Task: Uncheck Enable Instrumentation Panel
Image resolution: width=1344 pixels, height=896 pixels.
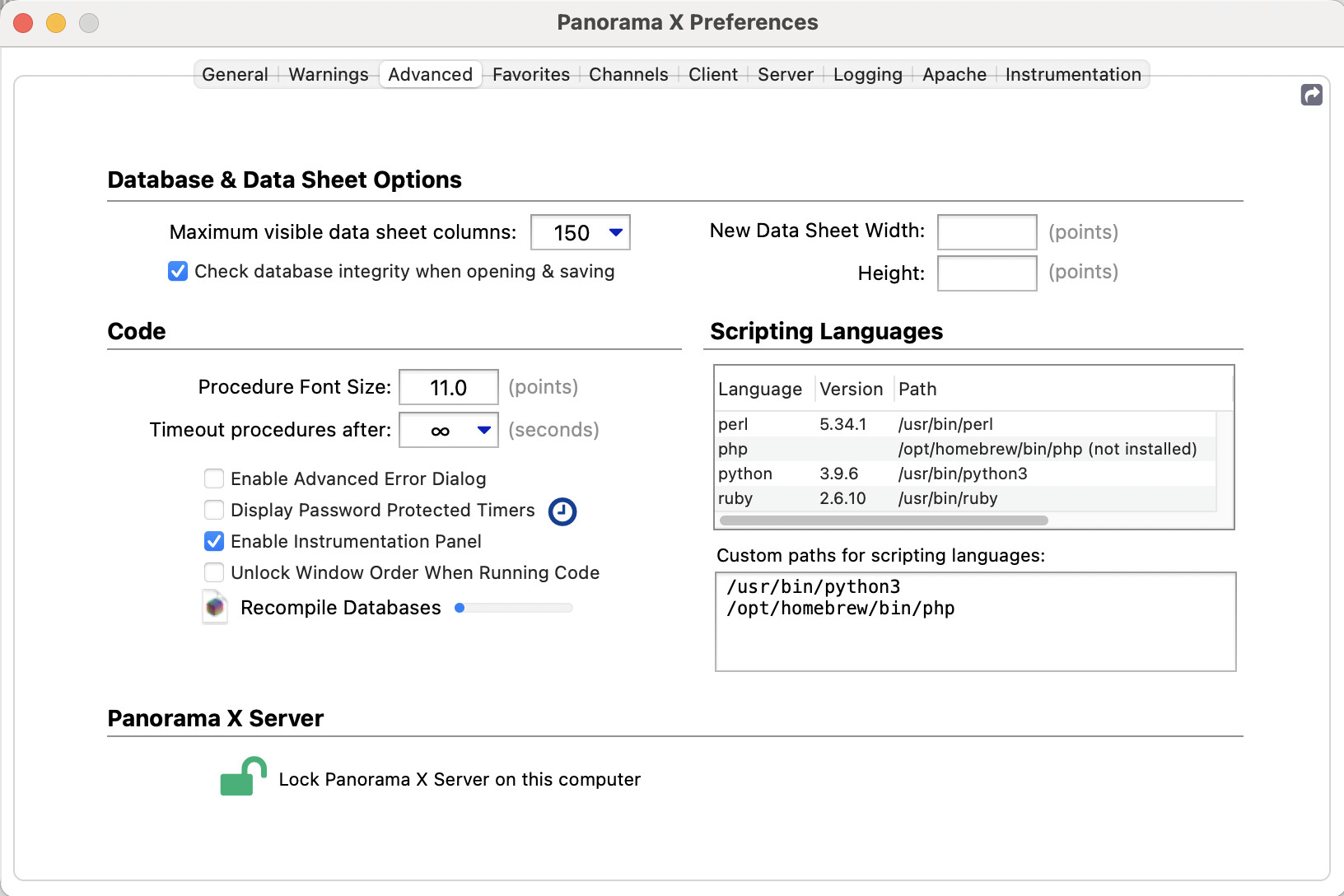Action: point(214,541)
